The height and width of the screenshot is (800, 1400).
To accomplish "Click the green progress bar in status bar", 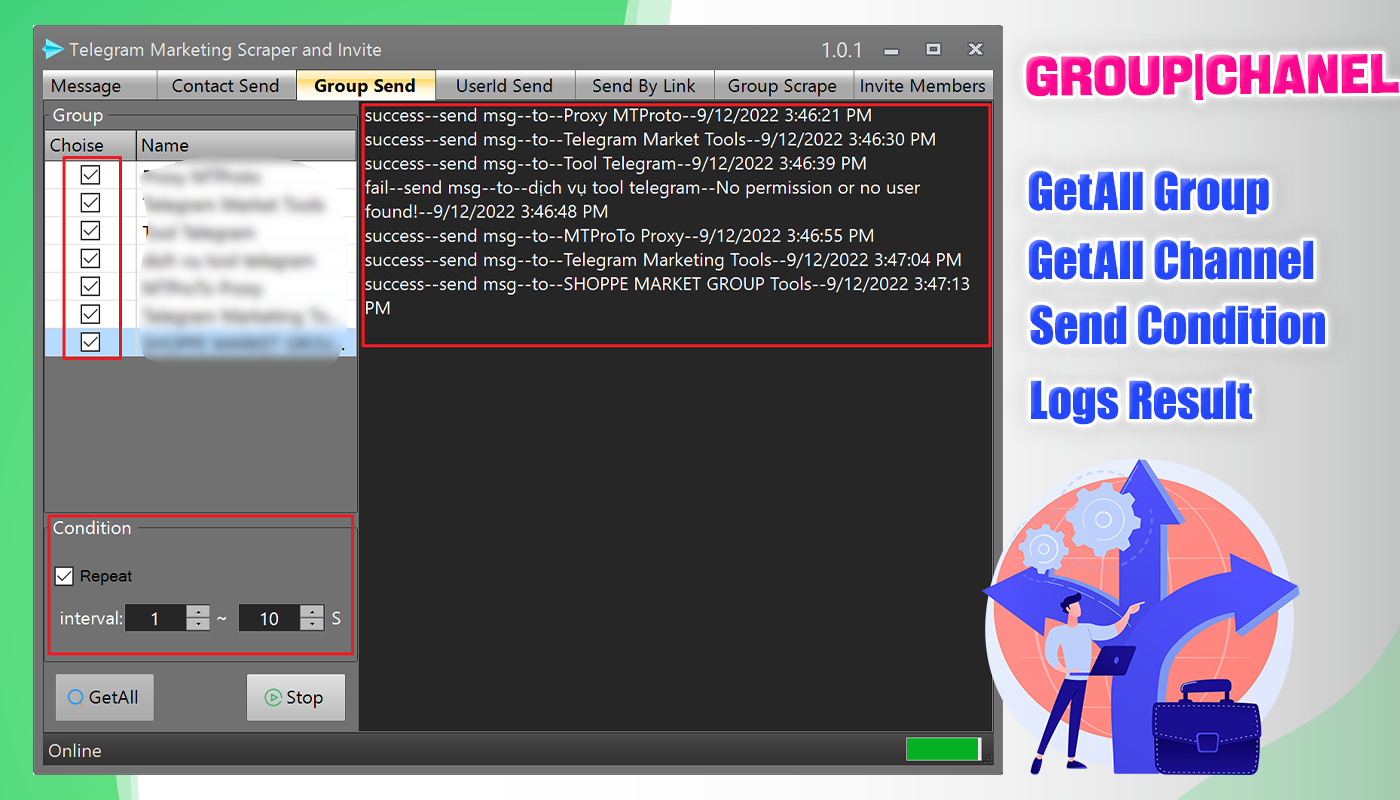I will pyautogui.click(x=942, y=749).
